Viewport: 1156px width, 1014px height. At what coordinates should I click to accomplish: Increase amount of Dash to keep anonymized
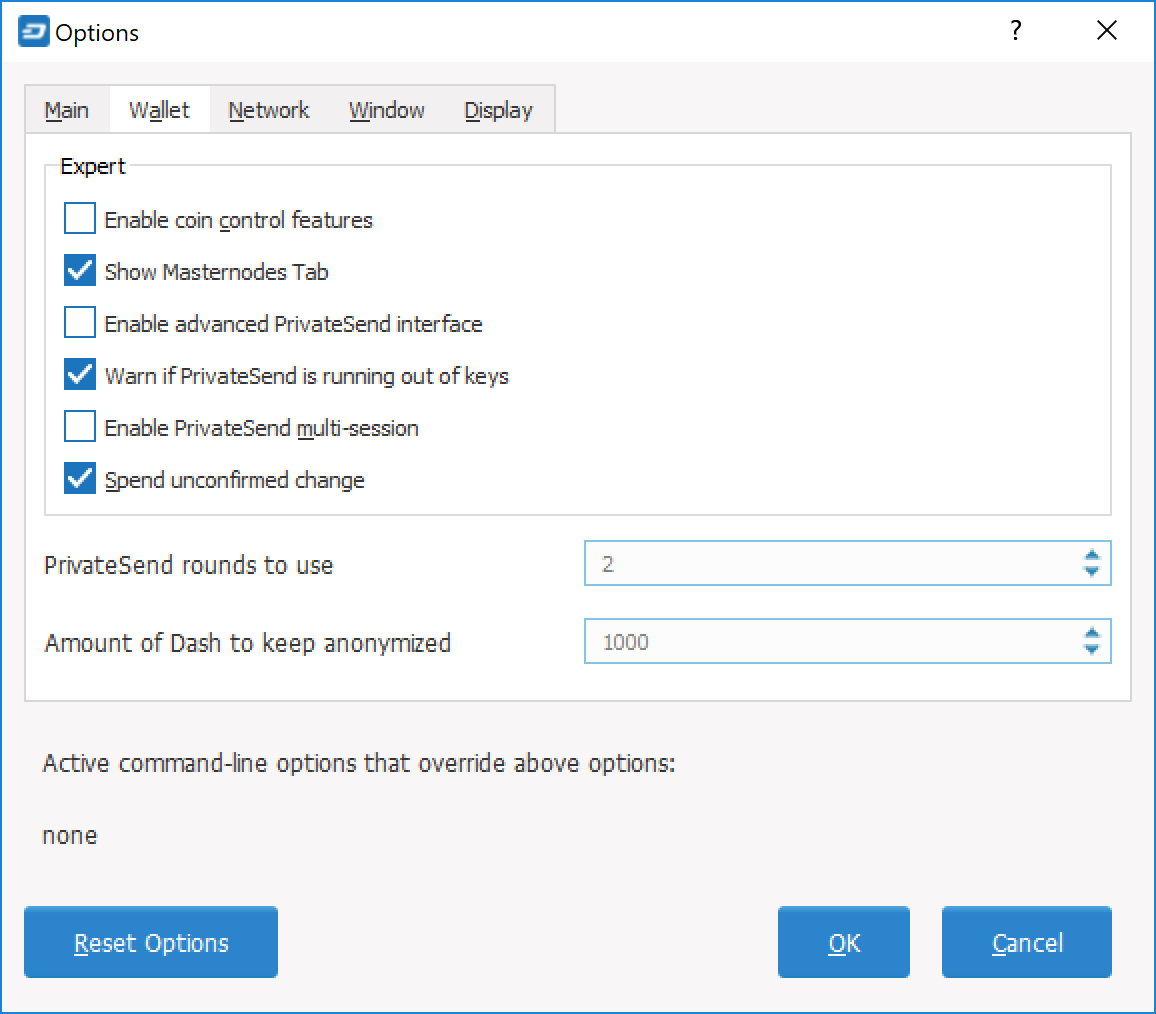(1092, 633)
